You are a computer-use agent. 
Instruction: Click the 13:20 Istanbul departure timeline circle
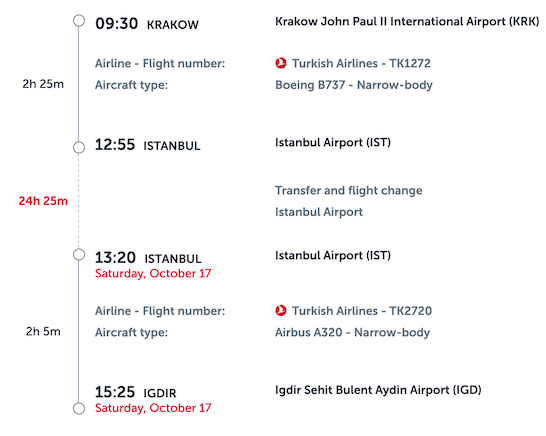point(79,255)
